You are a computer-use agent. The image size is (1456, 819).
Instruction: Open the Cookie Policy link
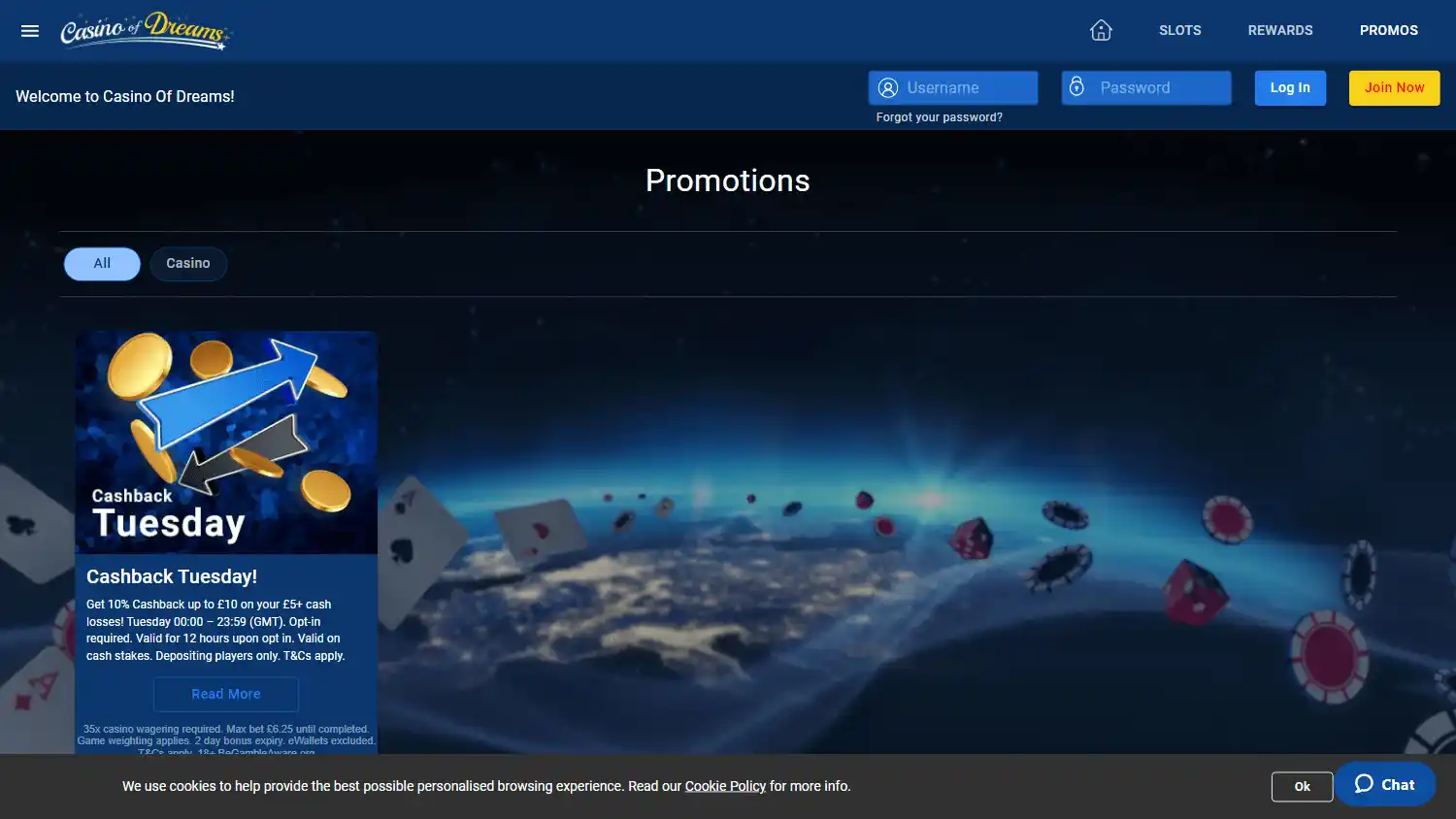pos(725,786)
